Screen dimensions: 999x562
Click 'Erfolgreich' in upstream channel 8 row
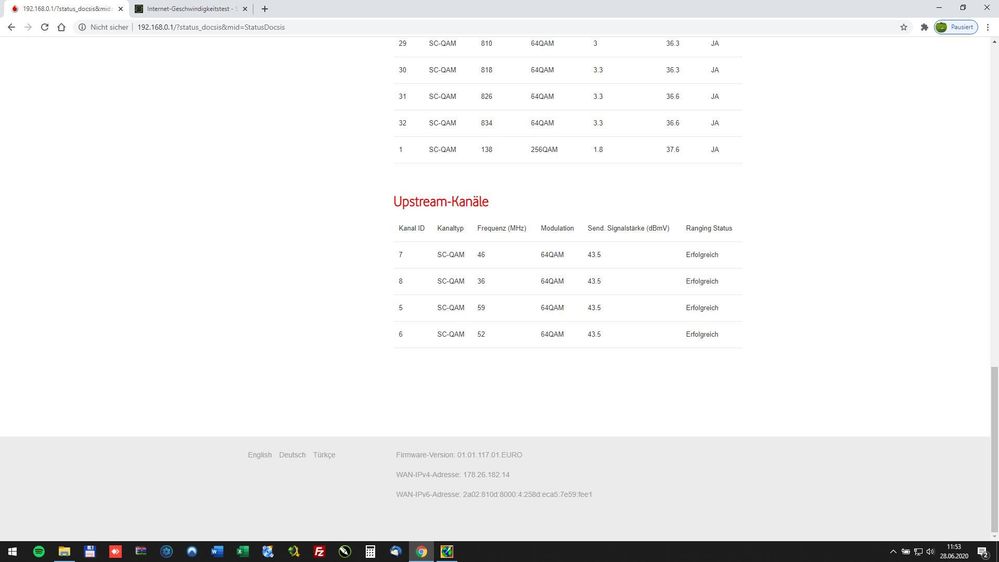(x=701, y=281)
